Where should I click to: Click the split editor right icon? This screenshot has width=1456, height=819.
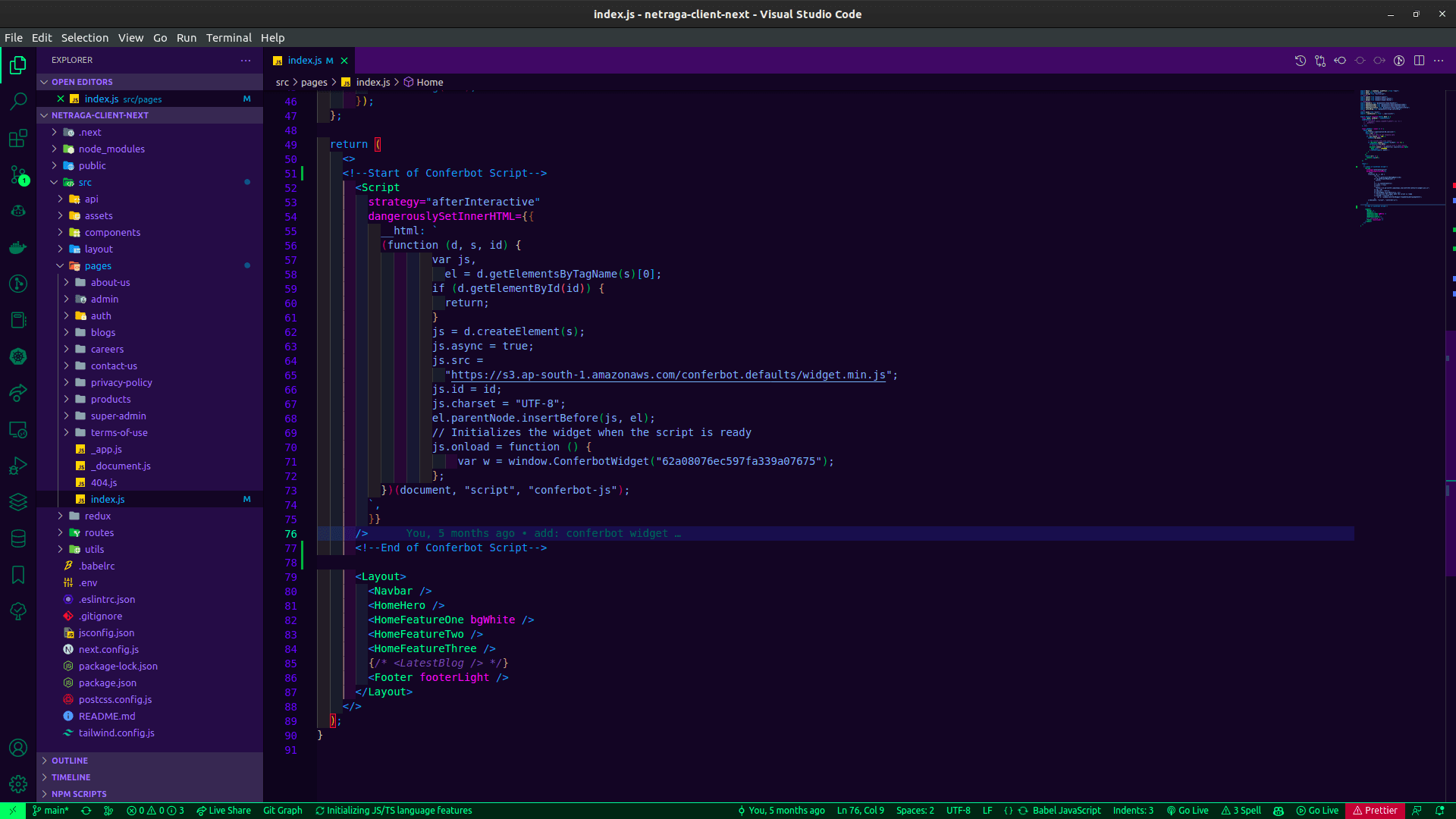(1419, 61)
